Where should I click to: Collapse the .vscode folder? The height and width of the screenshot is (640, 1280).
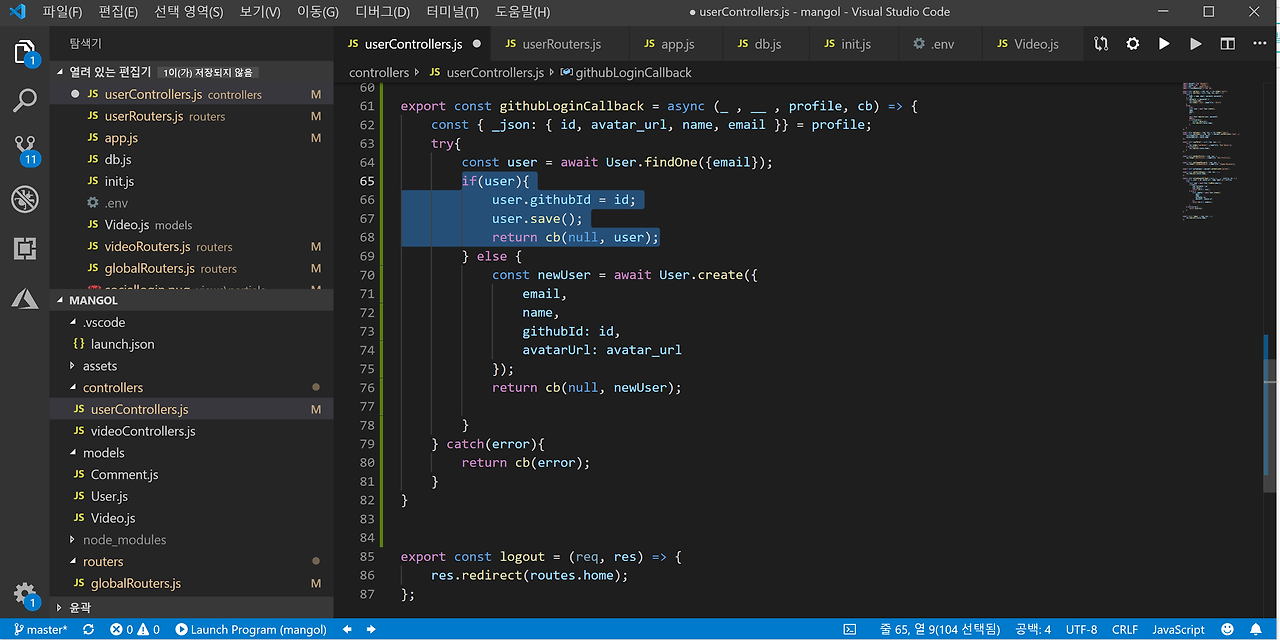coord(192,322)
